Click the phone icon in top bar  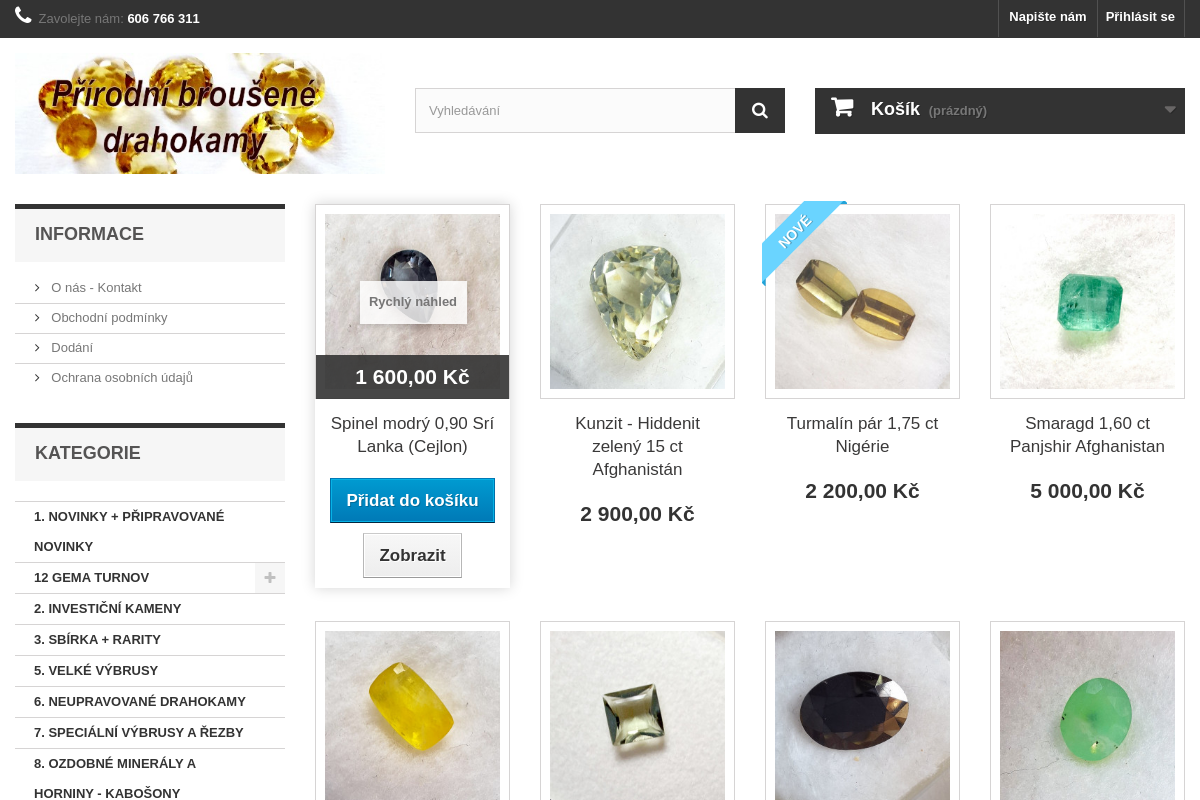24,15
